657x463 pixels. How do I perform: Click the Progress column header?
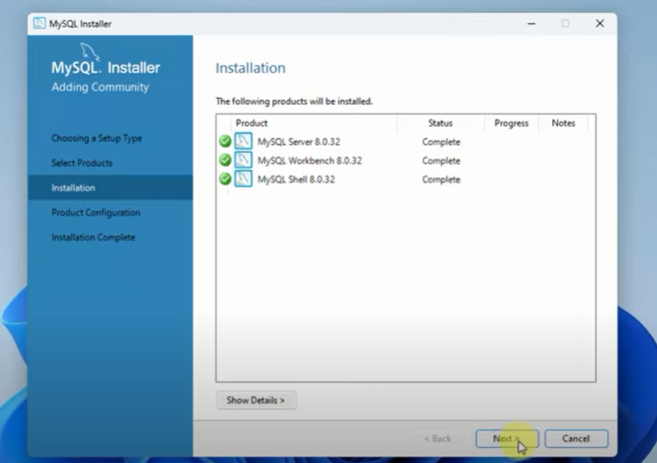point(511,123)
